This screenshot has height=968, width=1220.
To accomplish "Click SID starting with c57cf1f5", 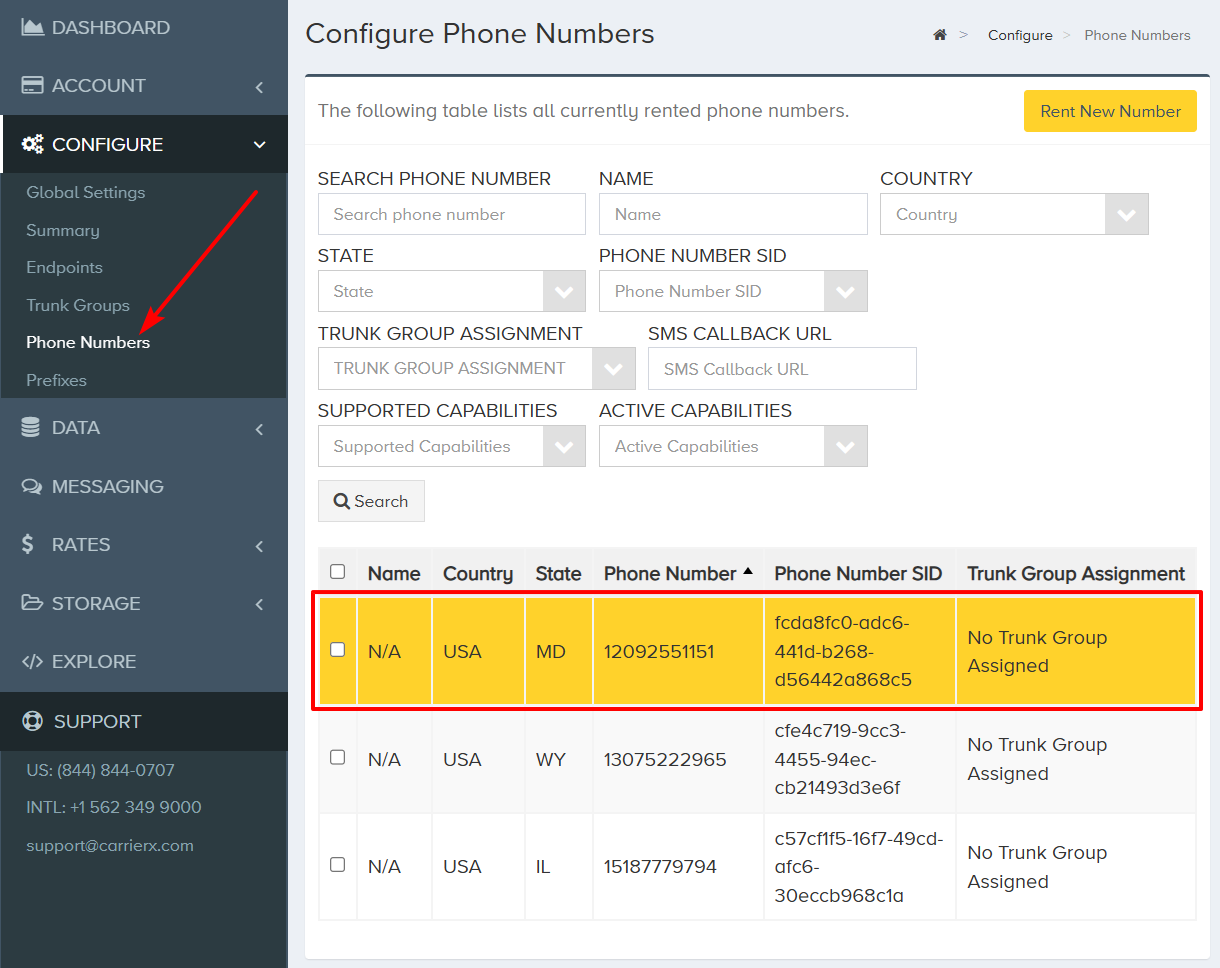I will [x=858, y=866].
